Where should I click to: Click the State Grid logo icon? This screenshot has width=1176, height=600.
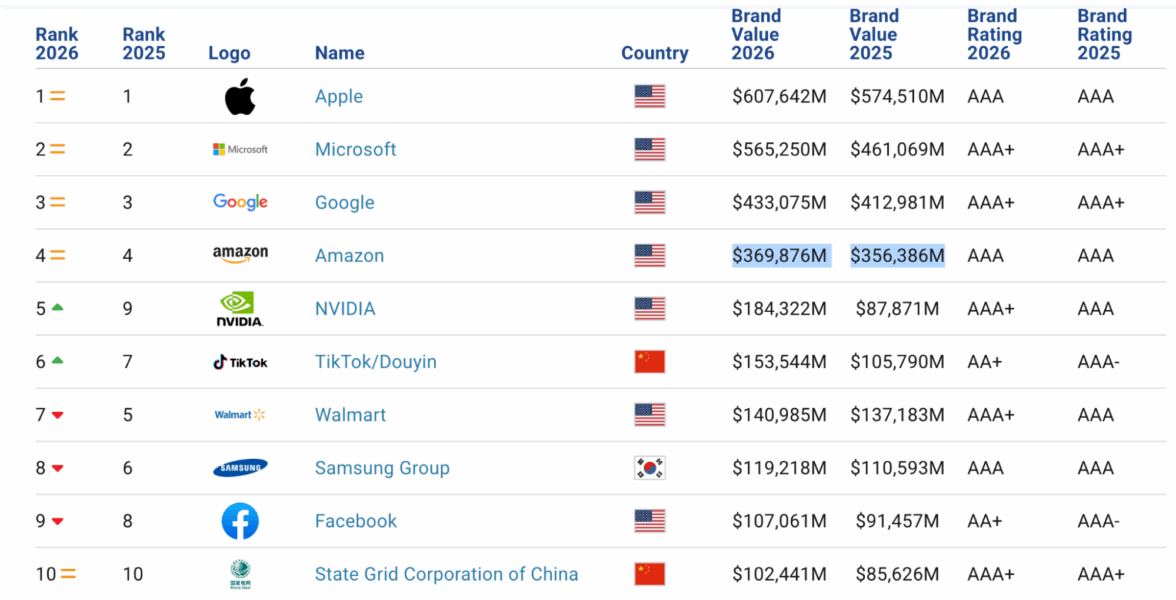click(x=240, y=574)
